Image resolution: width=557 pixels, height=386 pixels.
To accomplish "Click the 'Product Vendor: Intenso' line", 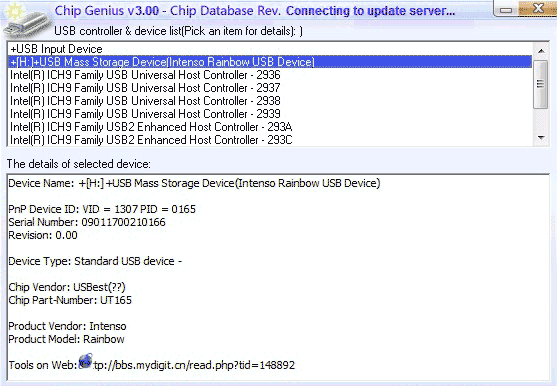I will click(x=67, y=326).
